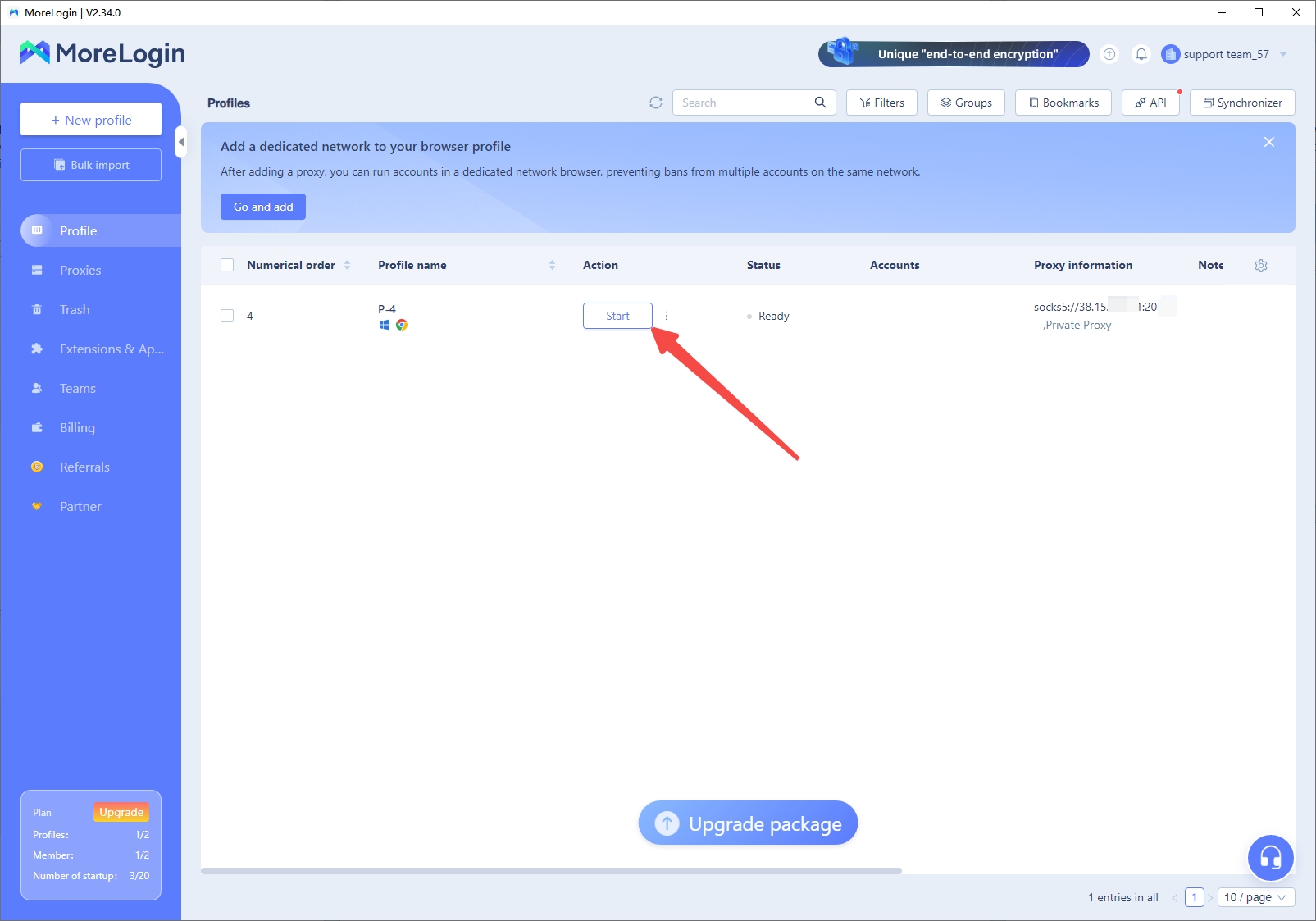Open the Teams sidebar section
This screenshot has width=1316, height=921.
tap(78, 388)
